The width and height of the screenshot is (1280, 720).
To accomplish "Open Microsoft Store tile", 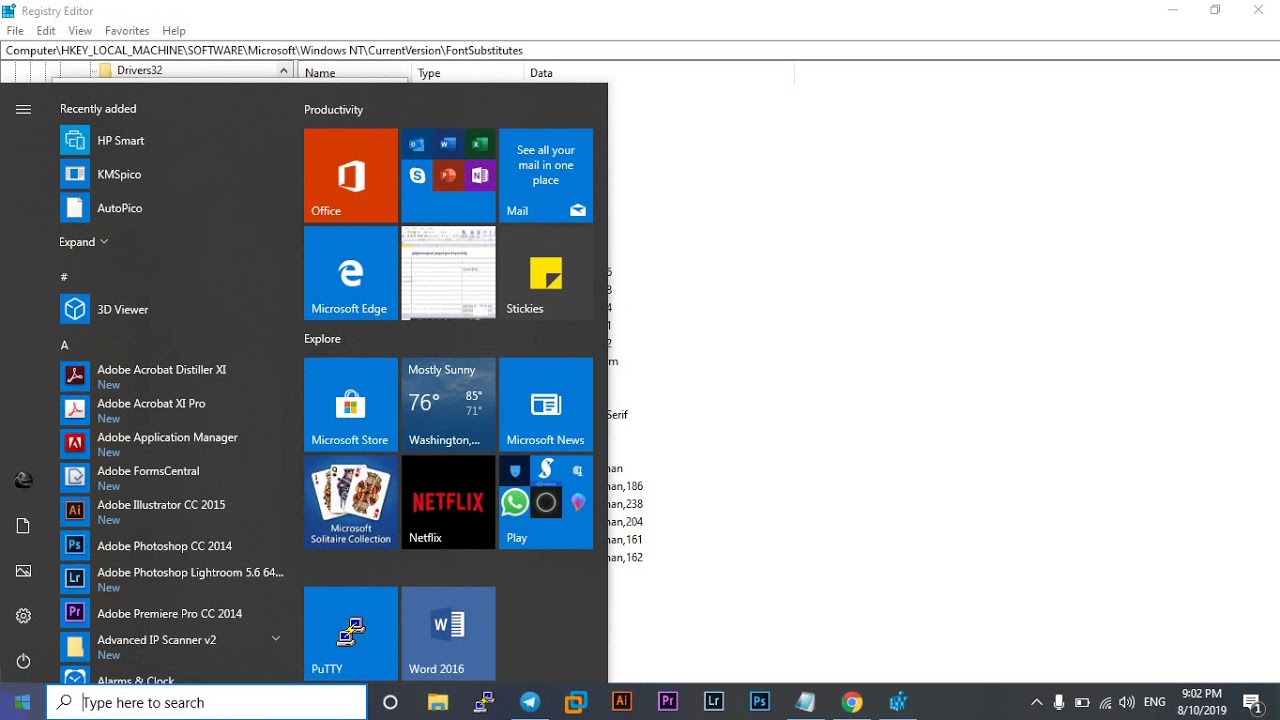I will pyautogui.click(x=351, y=404).
